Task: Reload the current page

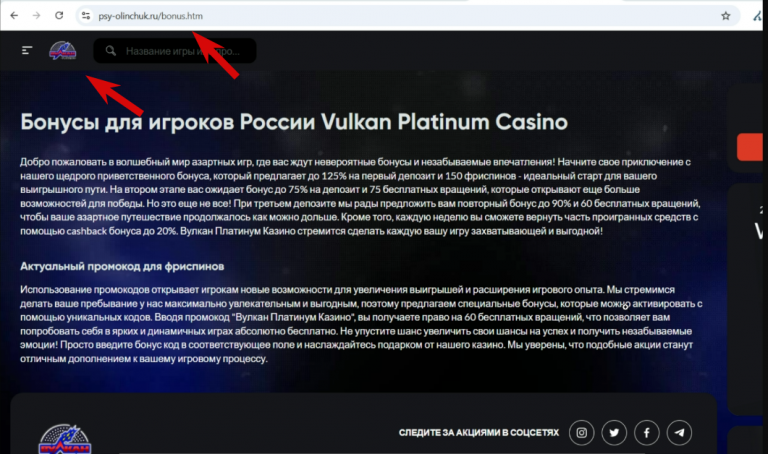Action: (59, 16)
